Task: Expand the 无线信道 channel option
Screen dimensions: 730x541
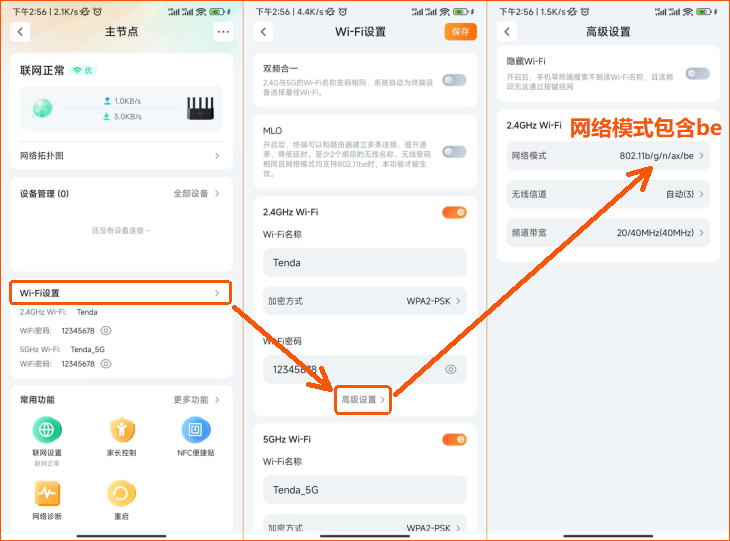Action: point(608,194)
